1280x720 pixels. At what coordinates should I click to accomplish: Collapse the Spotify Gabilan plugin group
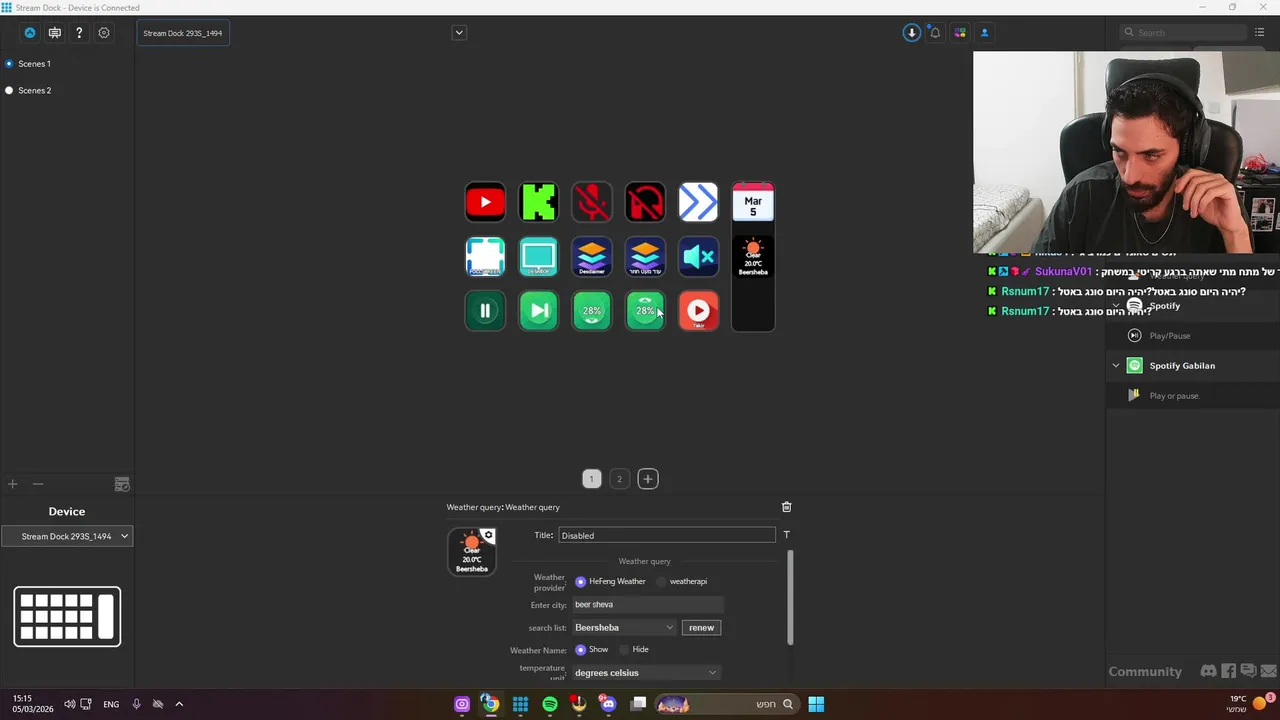[1116, 366]
